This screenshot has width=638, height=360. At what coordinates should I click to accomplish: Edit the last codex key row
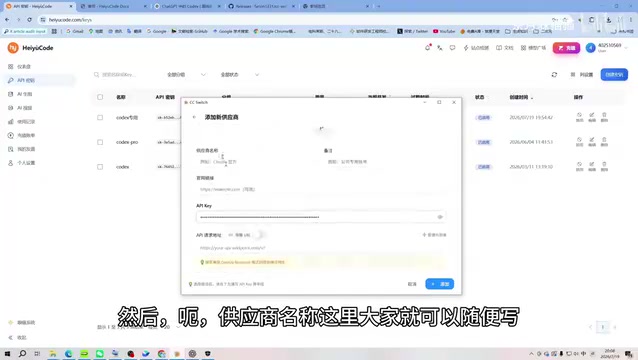click(x=592, y=166)
